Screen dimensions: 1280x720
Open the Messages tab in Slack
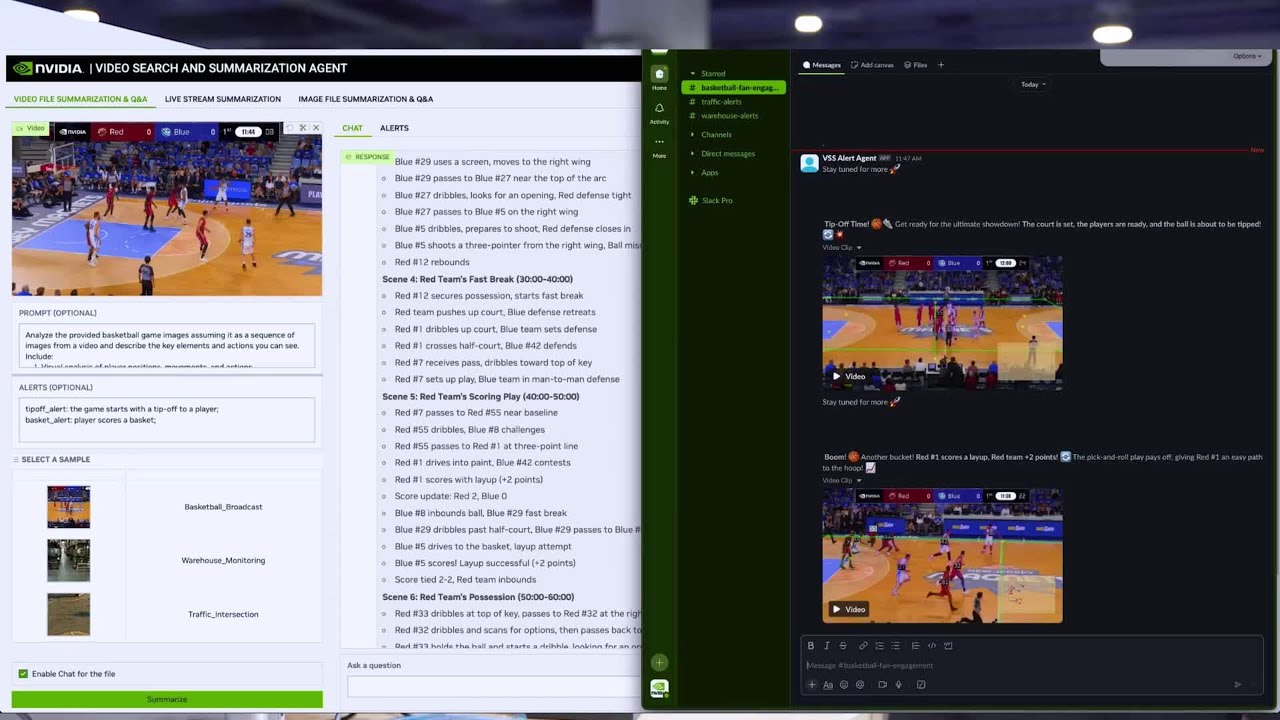pos(822,65)
